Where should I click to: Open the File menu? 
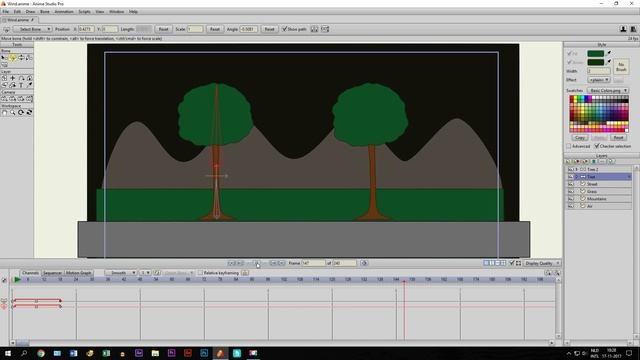(x=6, y=12)
